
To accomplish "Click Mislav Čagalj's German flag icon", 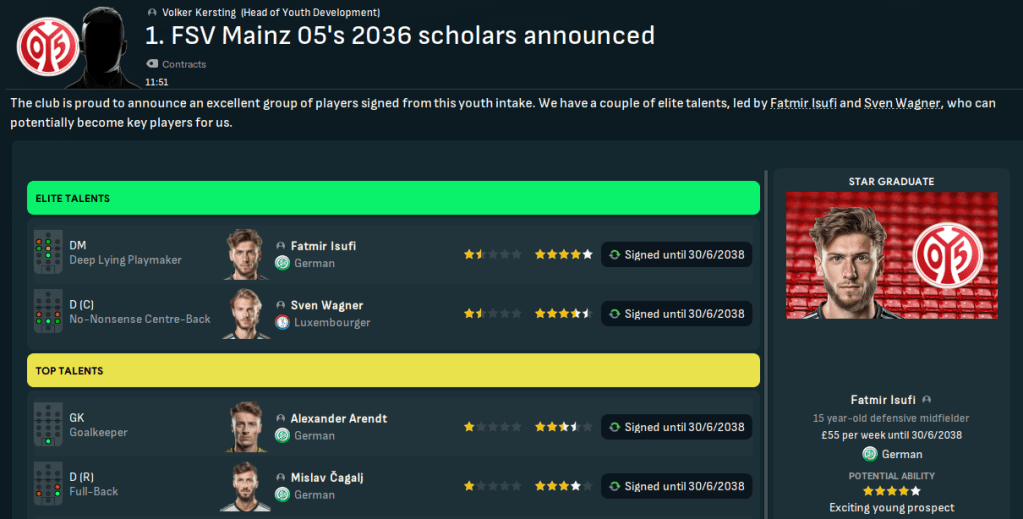I will pos(283,494).
